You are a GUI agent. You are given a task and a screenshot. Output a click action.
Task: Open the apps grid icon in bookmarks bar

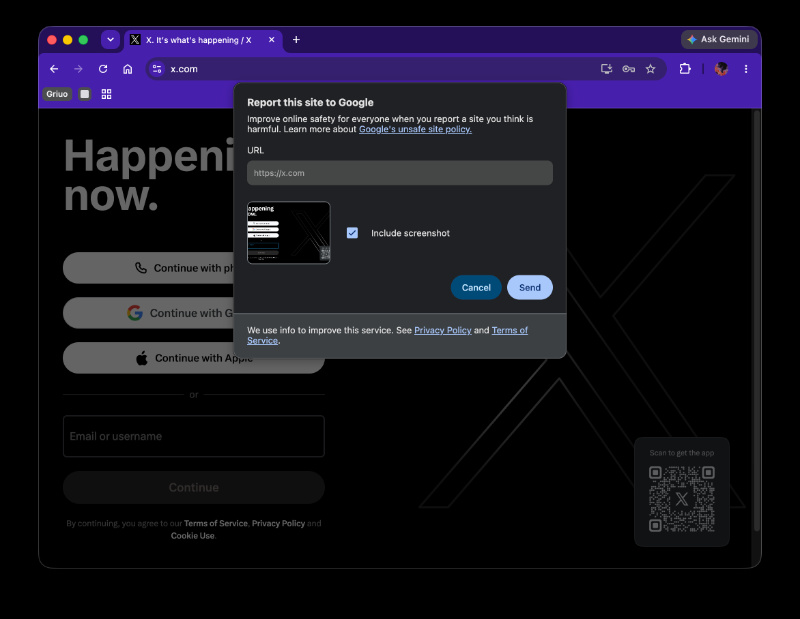(106, 94)
